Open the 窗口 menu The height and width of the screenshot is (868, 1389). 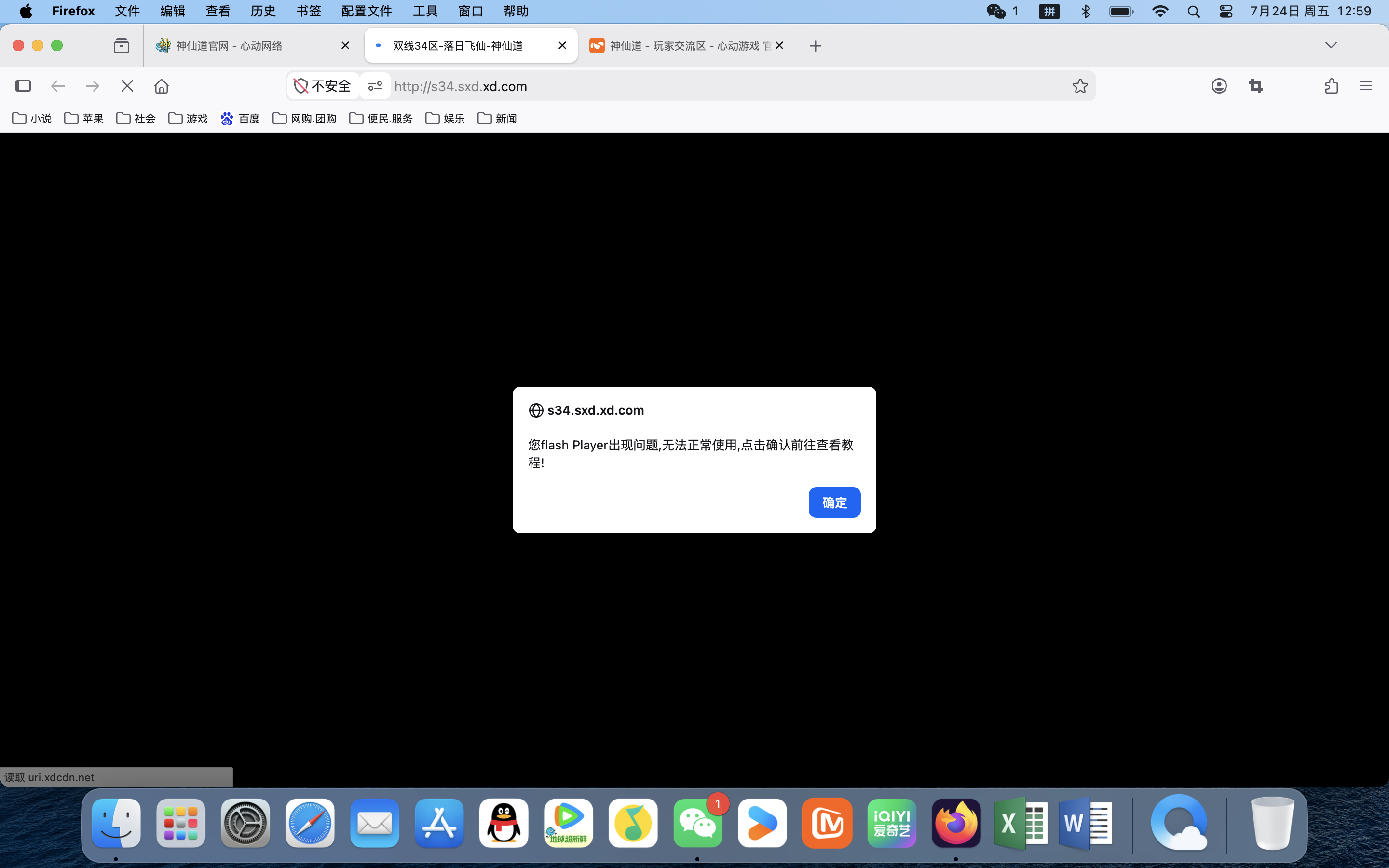click(x=471, y=11)
